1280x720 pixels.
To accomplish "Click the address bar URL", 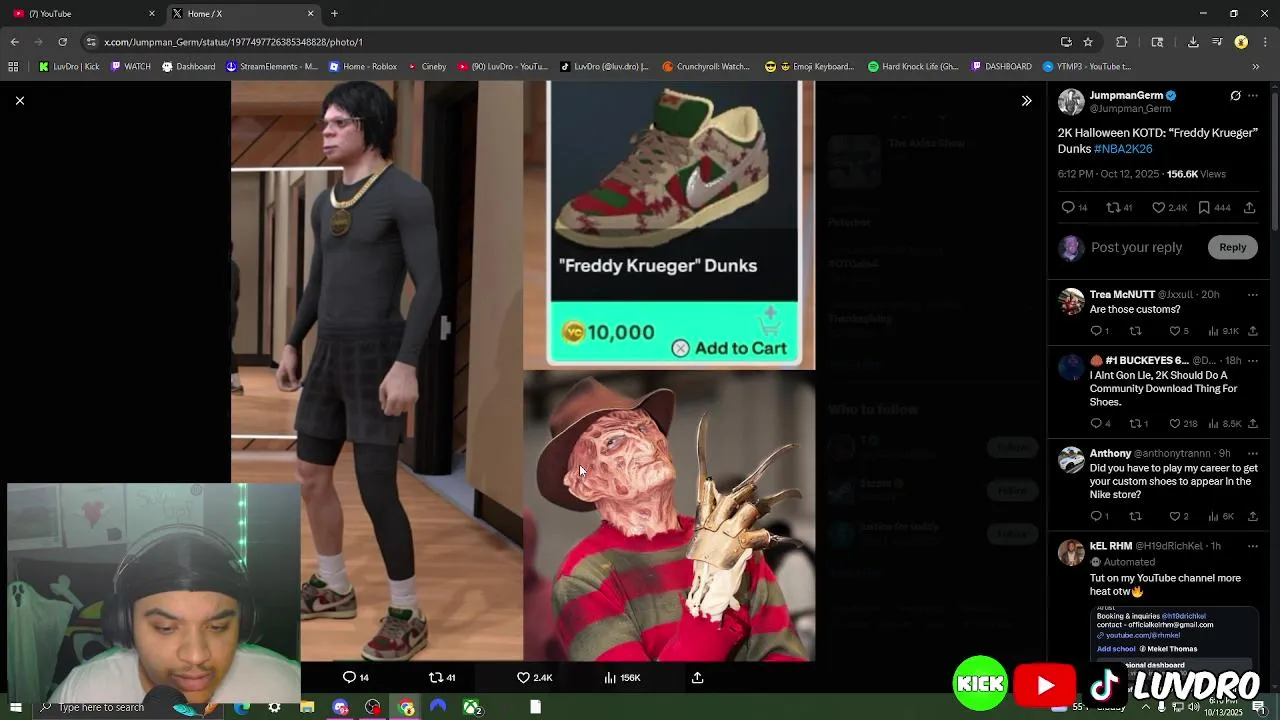I will [233, 42].
